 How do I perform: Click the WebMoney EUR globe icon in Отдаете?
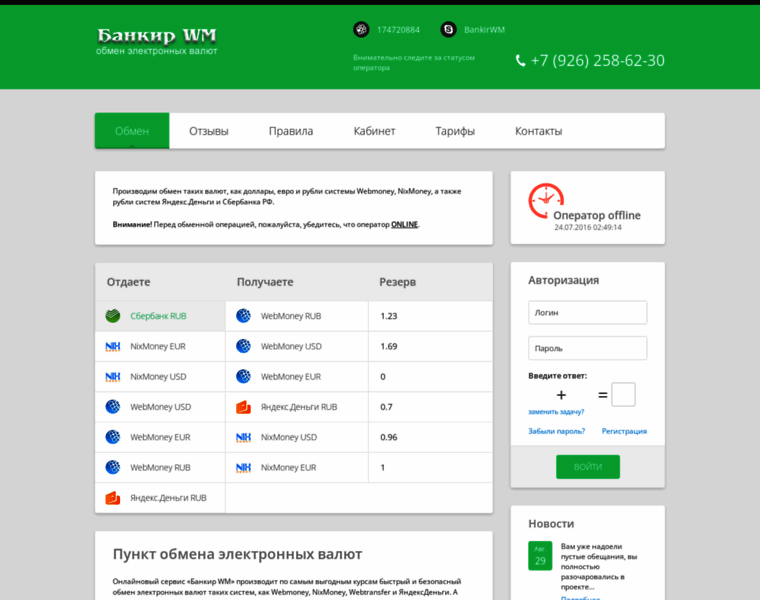click(113, 437)
